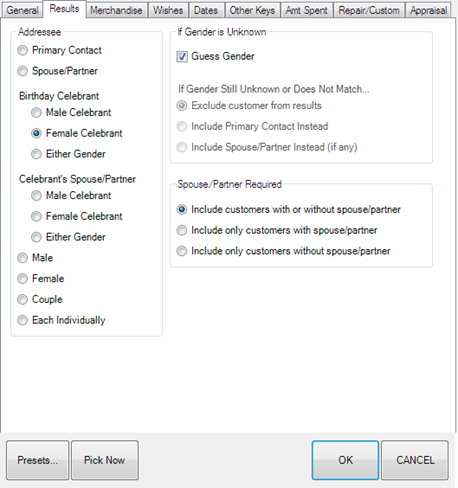Click the CANCEL button
The height and width of the screenshot is (488, 458).
click(415, 460)
